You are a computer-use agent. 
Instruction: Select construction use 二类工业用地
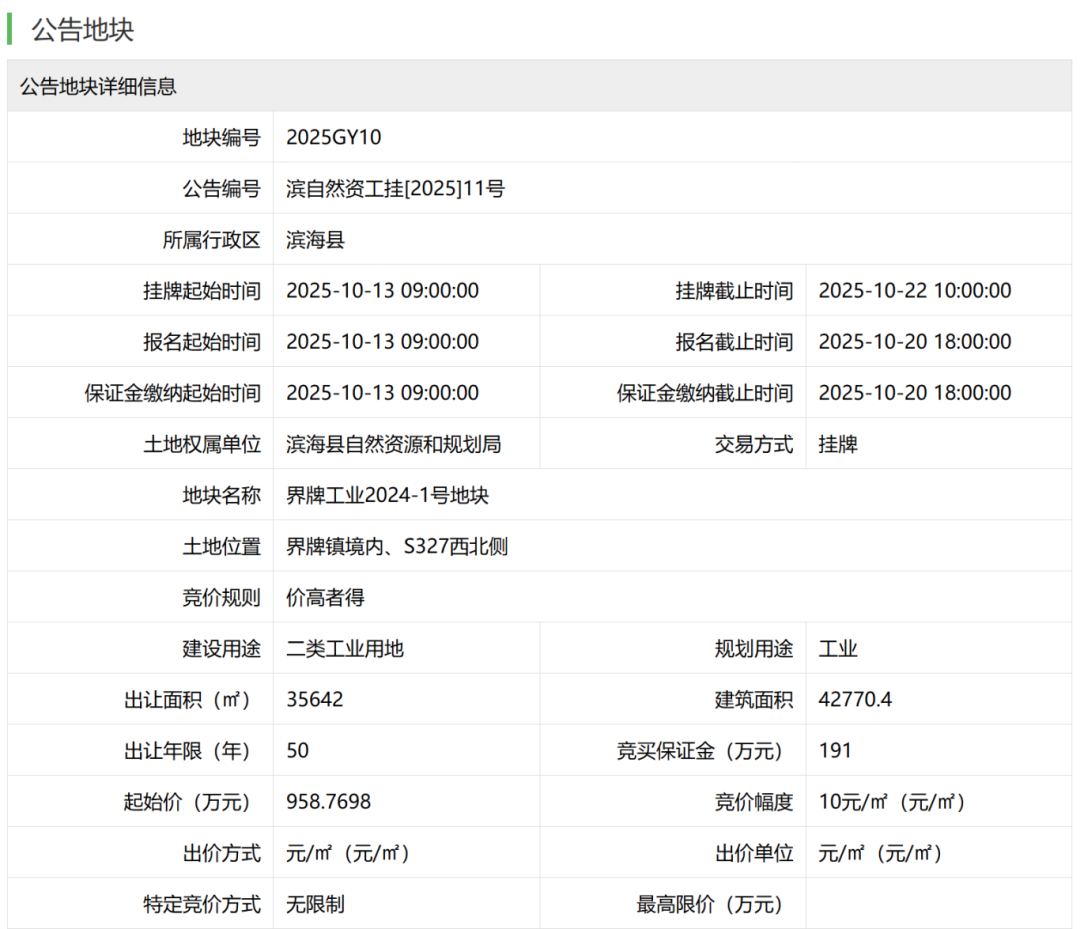tap(345, 649)
